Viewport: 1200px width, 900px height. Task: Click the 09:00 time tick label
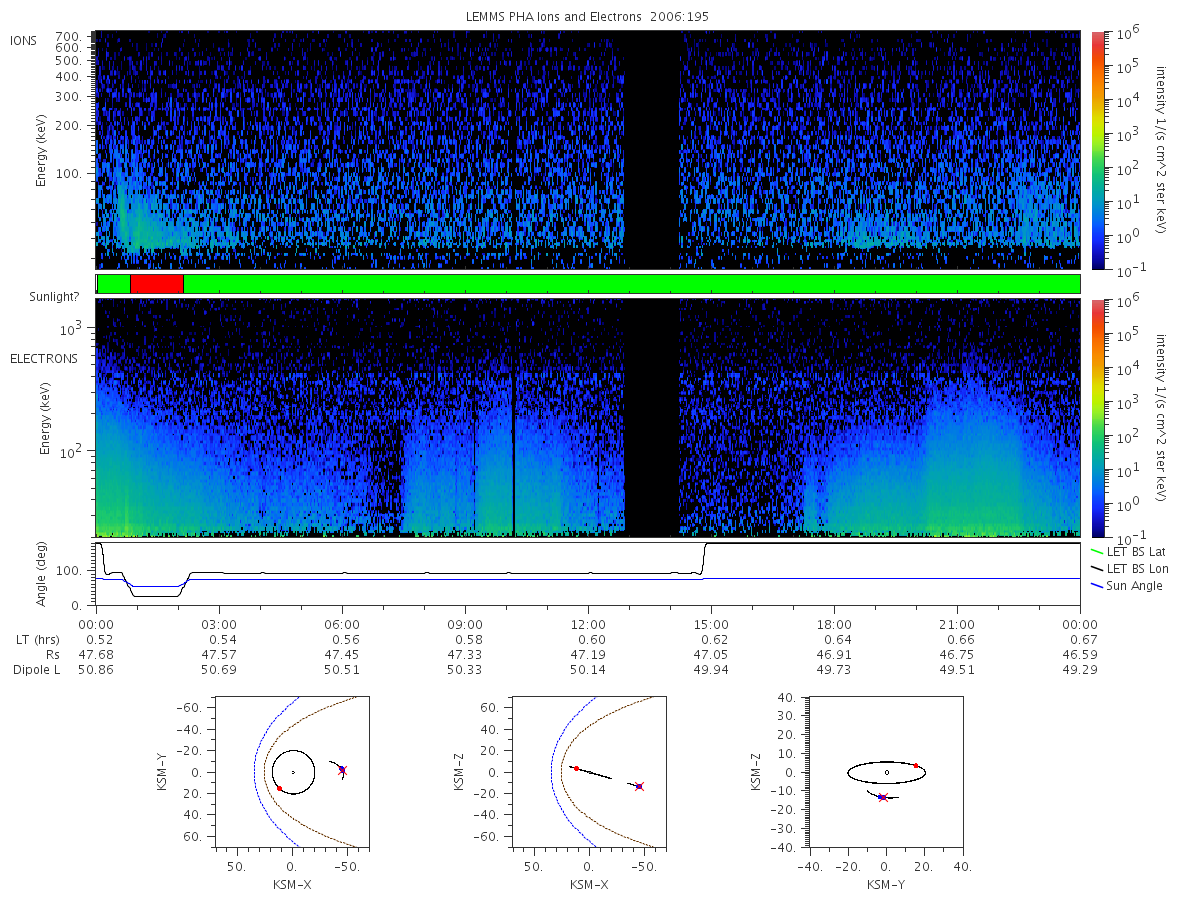click(465, 625)
